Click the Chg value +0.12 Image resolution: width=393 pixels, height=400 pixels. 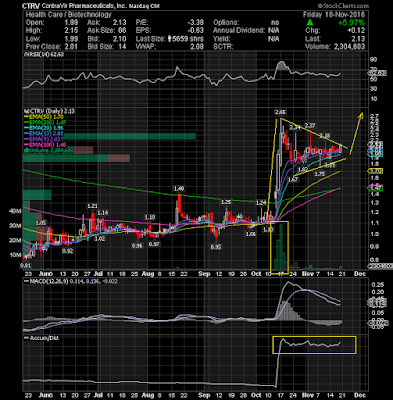coord(357,31)
